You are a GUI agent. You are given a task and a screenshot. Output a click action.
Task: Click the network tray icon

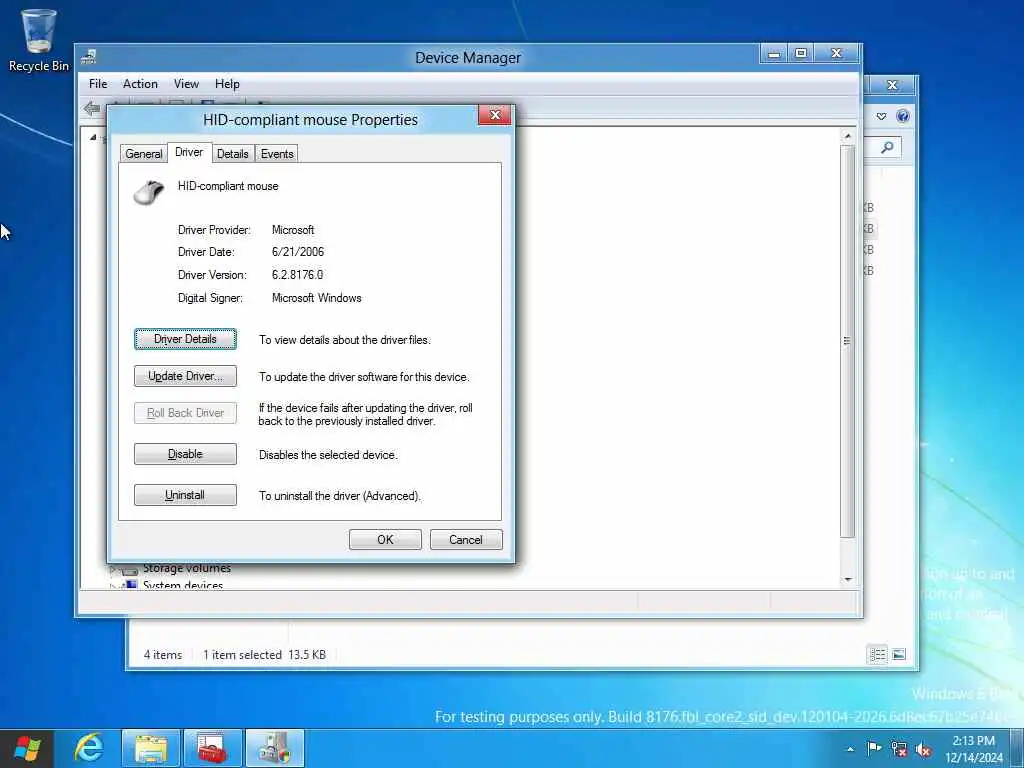tap(899, 749)
